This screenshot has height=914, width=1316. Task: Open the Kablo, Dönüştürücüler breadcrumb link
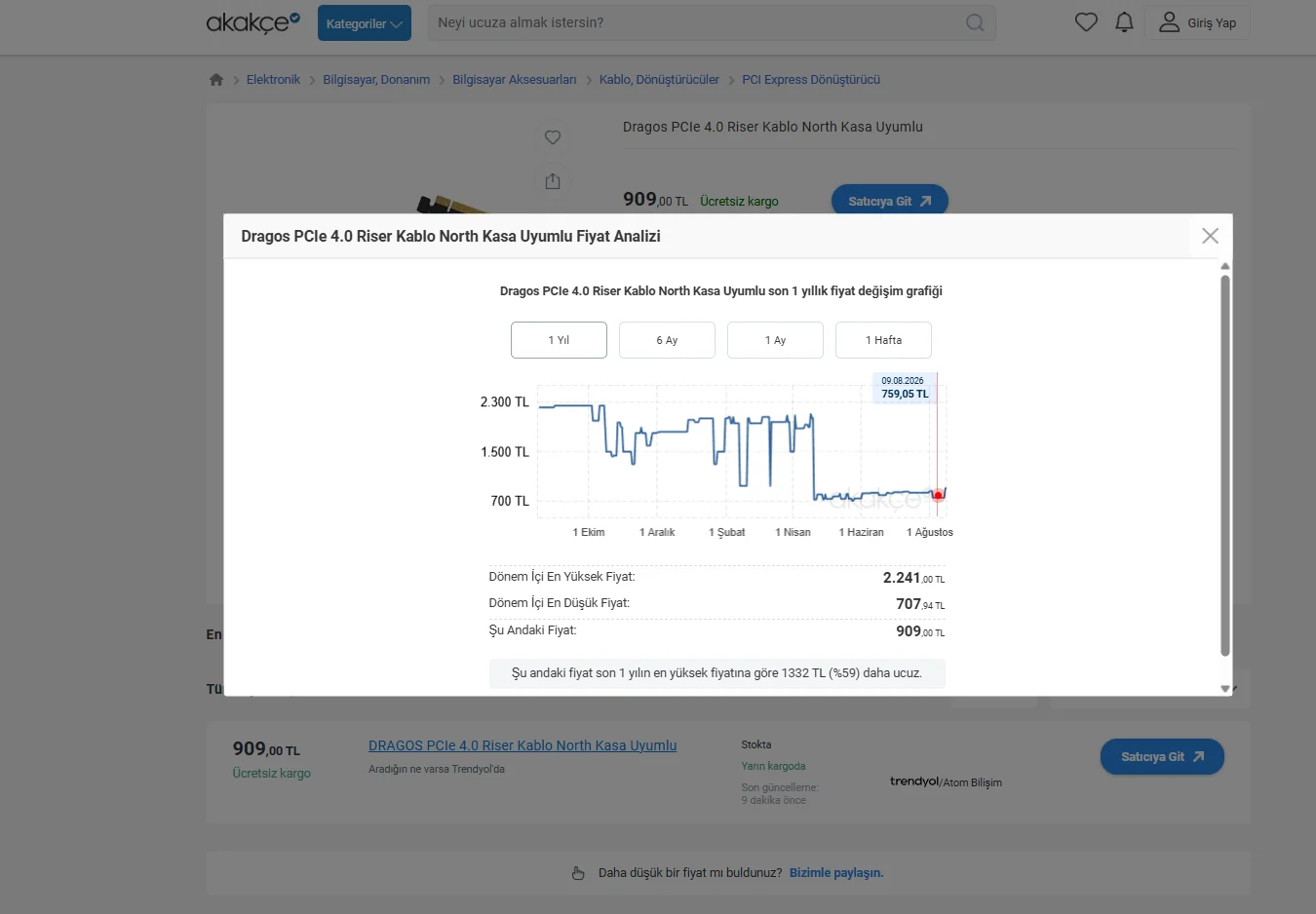[659, 80]
